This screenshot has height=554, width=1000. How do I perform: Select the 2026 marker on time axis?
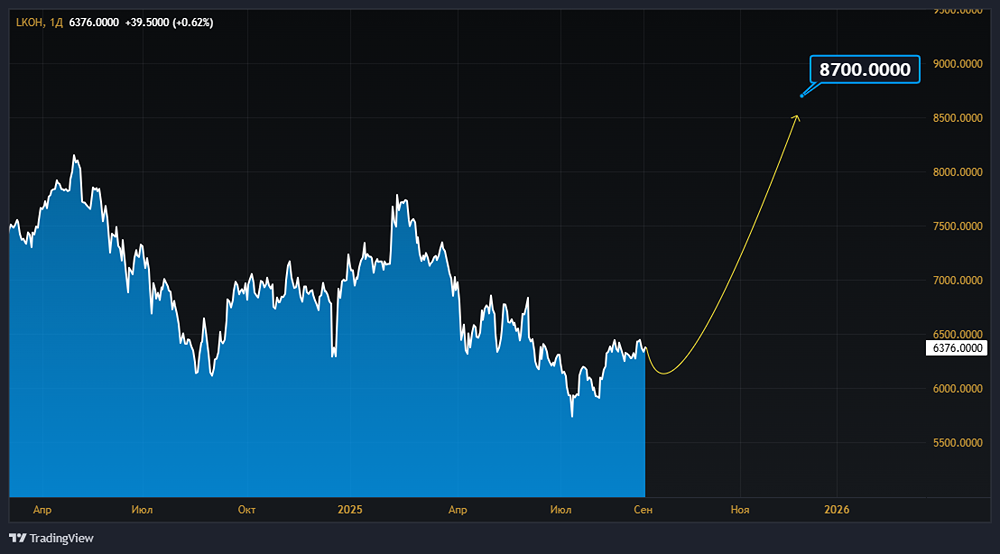[x=837, y=509]
